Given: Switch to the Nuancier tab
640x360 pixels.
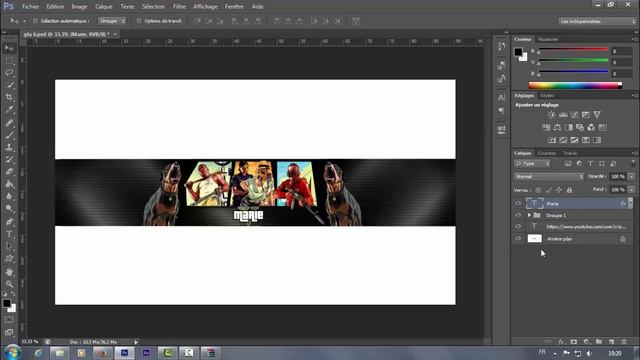Looking at the screenshot, I should click(x=548, y=39).
